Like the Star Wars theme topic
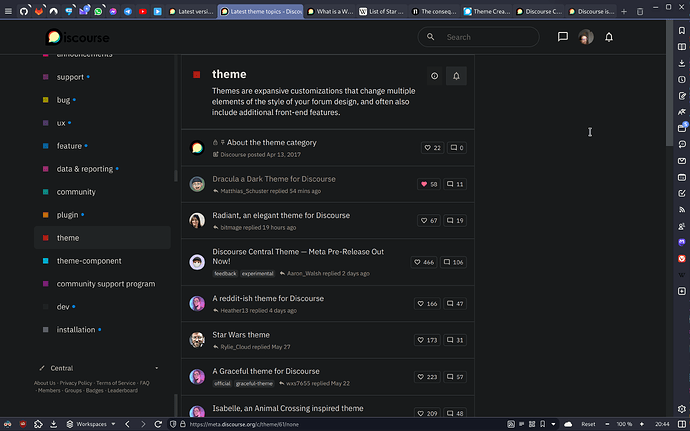Image resolution: width=690 pixels, height=431 pixels. click(x=427, y=340)
